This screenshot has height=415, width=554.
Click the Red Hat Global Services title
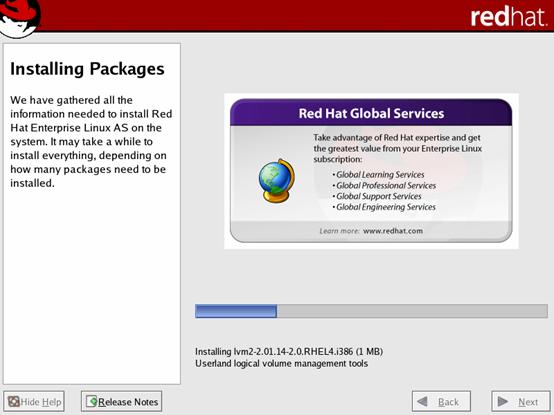371,113
